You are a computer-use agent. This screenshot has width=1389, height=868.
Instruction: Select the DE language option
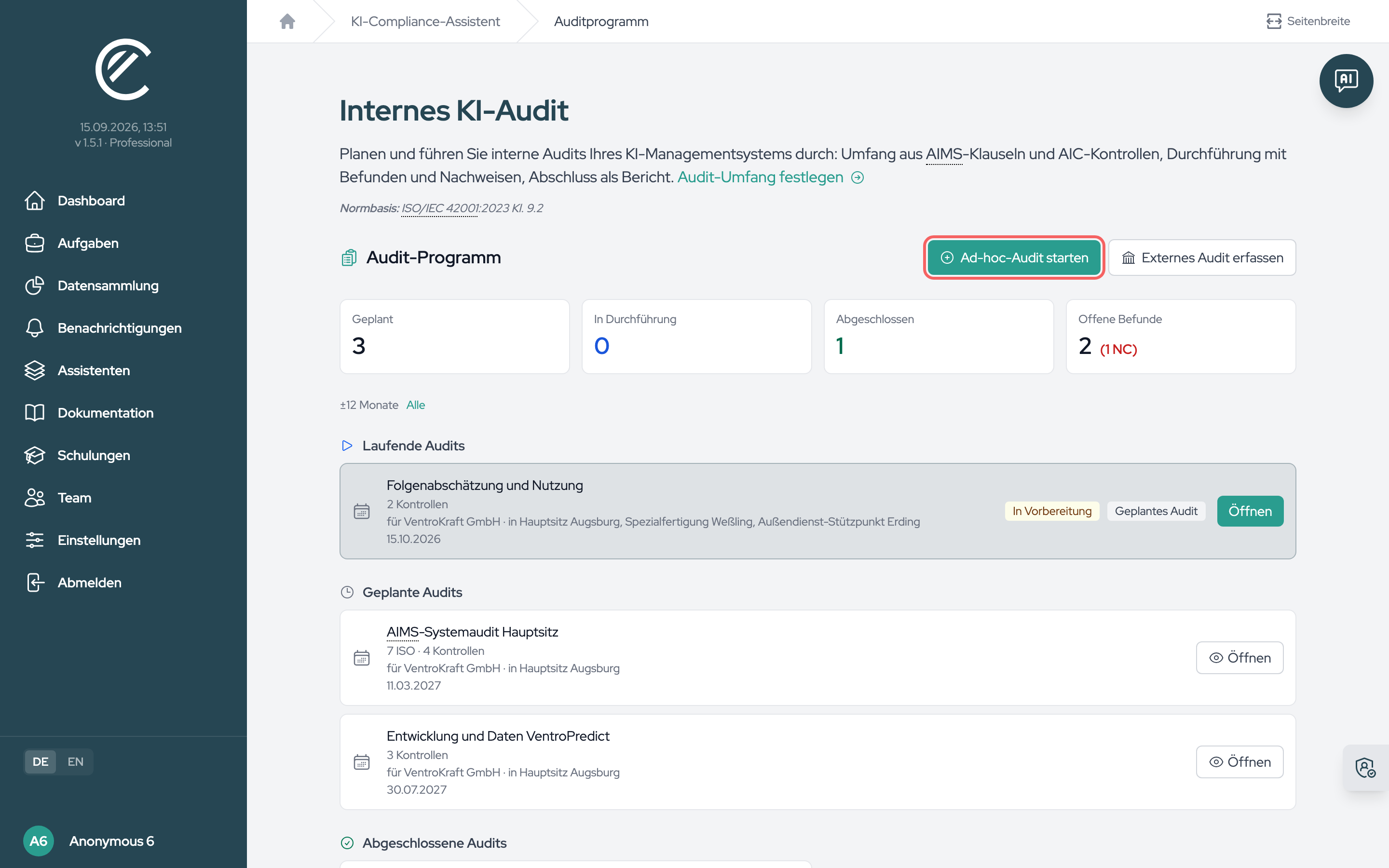tap(40, 762)
